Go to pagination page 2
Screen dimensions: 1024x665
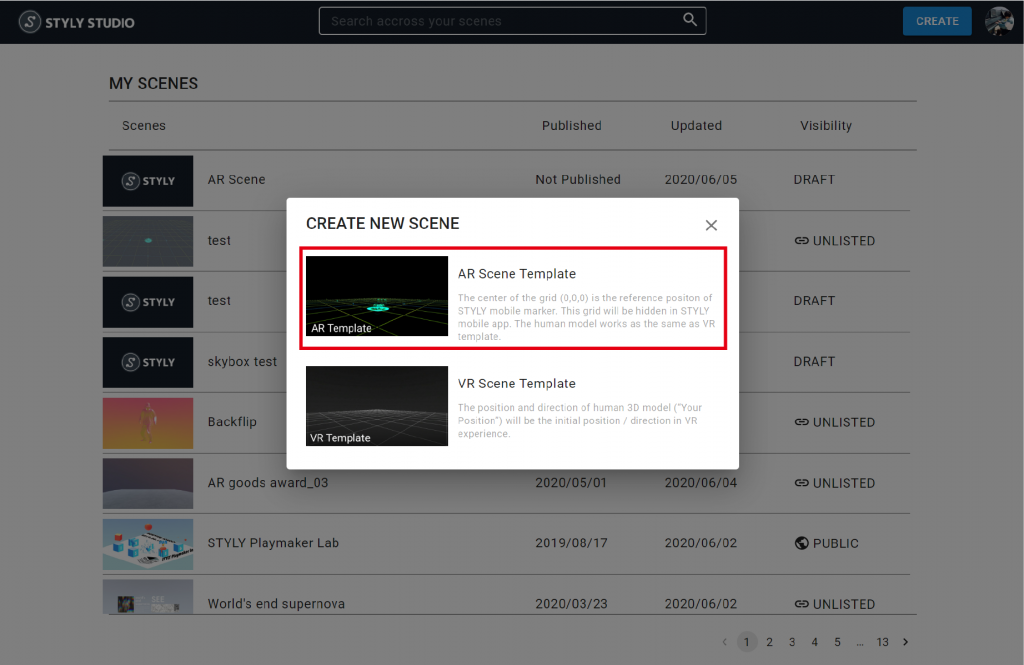(769, 642)
